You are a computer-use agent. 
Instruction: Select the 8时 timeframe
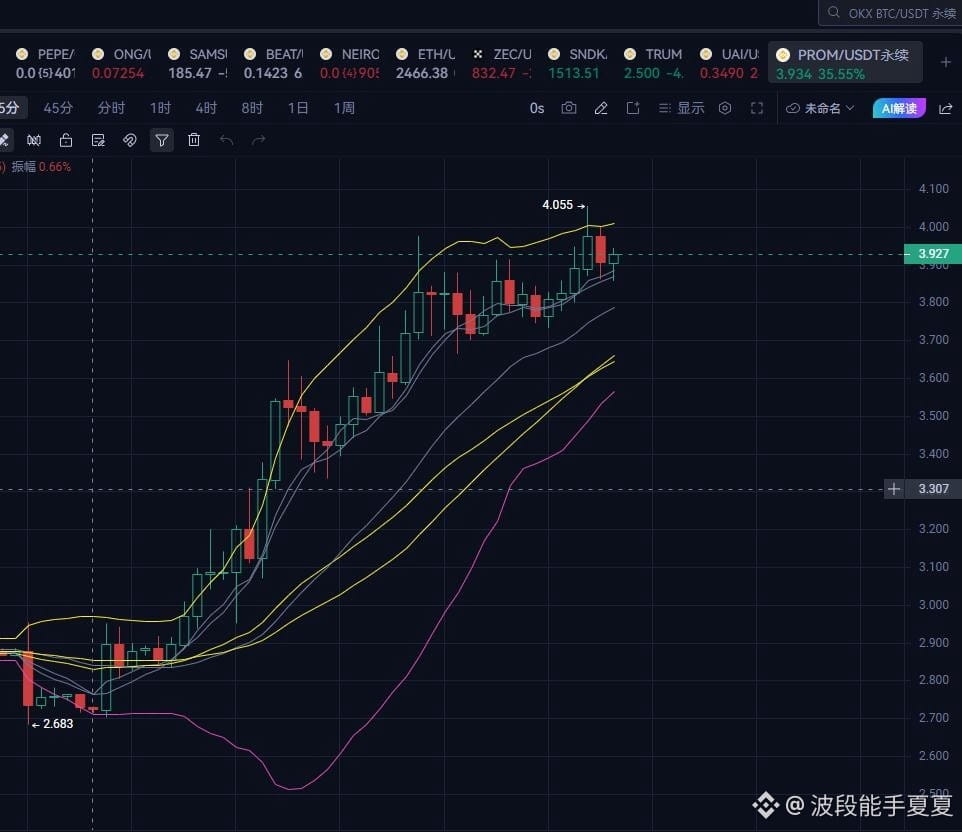click(252, 108)
